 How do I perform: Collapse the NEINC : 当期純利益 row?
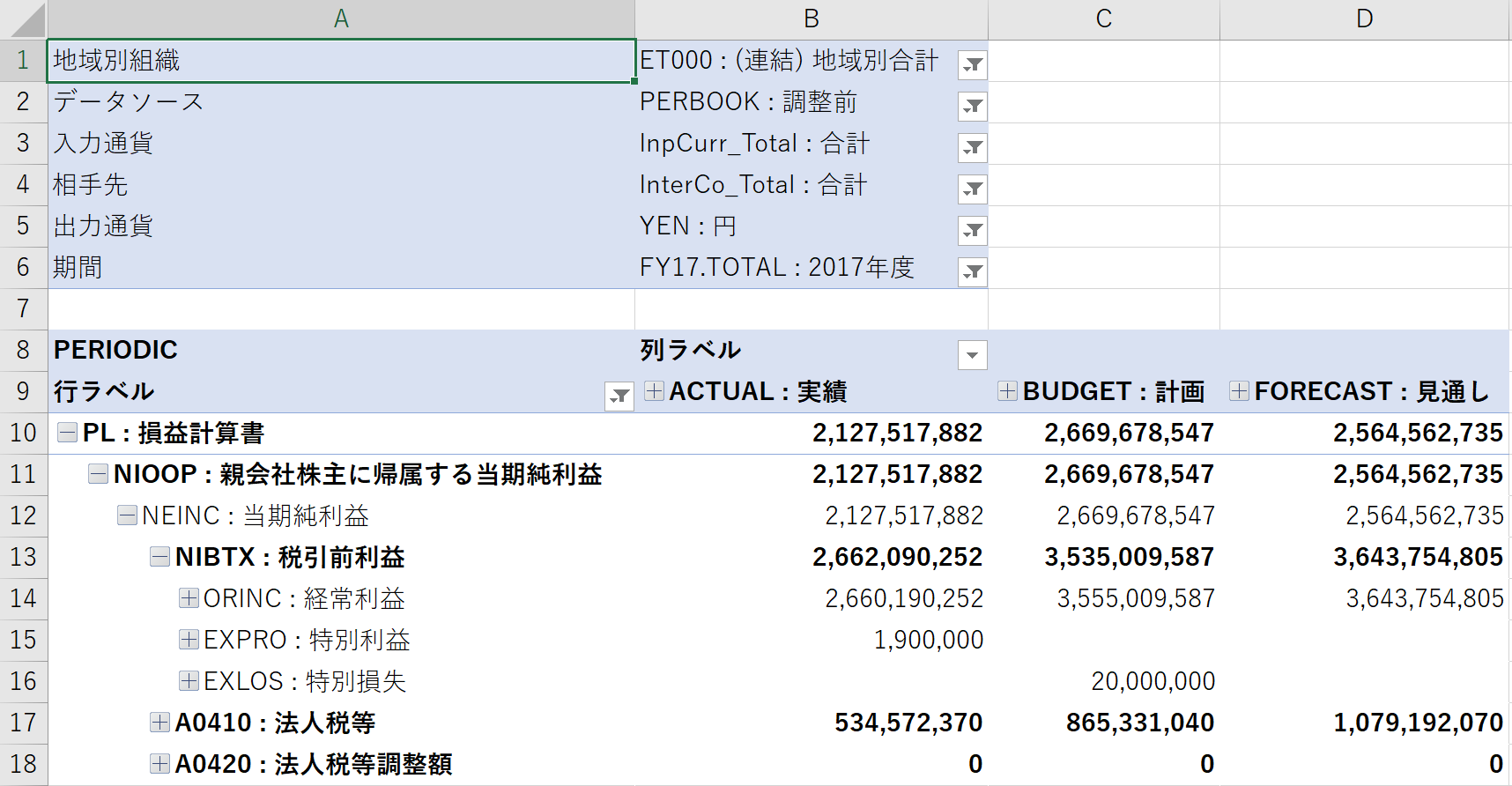127,515
